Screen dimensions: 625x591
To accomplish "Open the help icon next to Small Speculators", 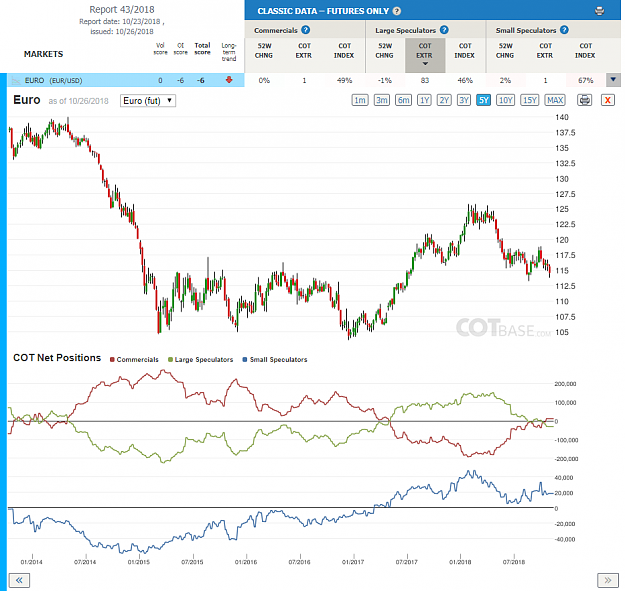I will (564, 30).
